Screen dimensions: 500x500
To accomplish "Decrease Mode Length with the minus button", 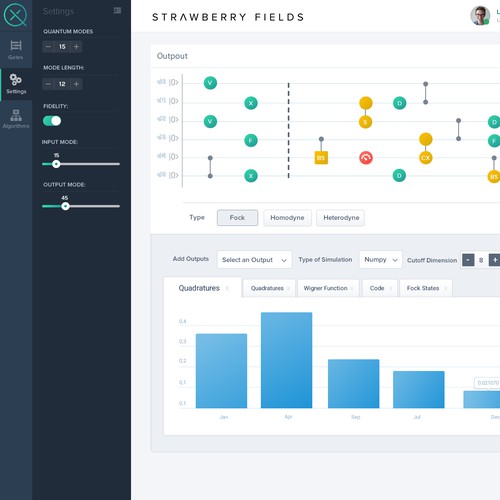I will pos(48,84).
